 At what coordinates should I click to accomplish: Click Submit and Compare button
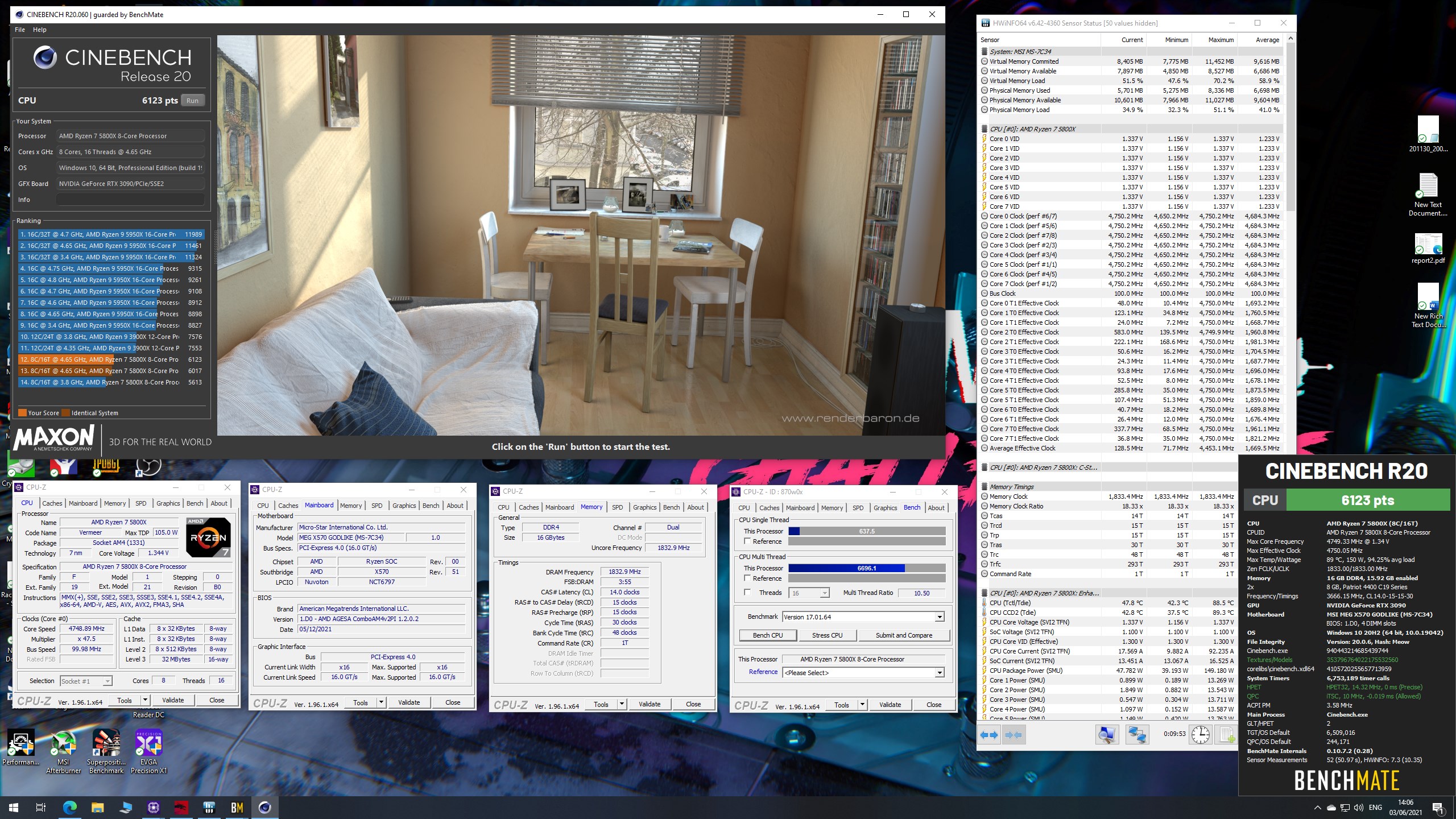[x=904, y=635]
